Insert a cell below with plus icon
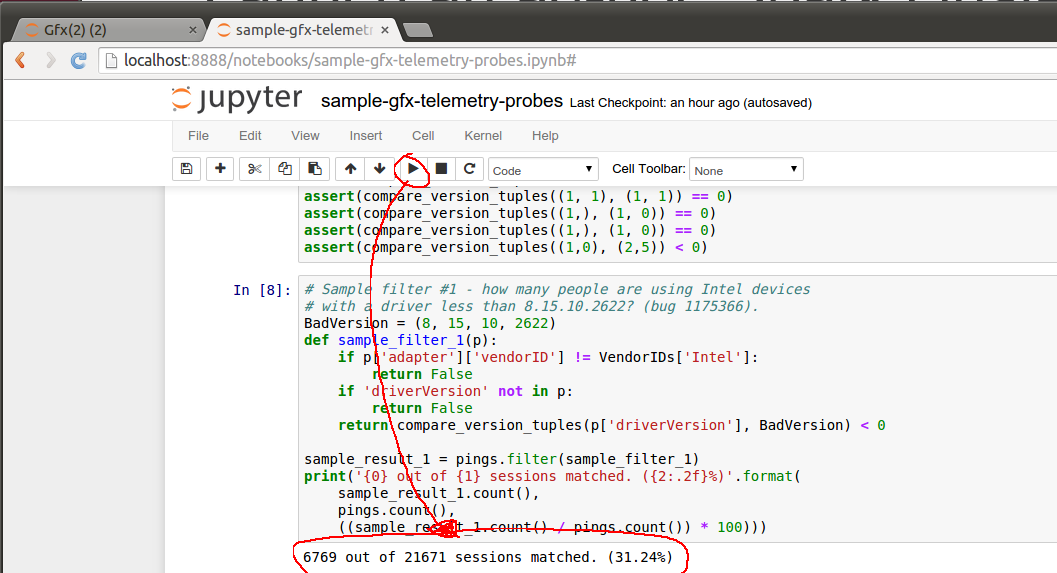1057x573 pixels. coord(220,169)
